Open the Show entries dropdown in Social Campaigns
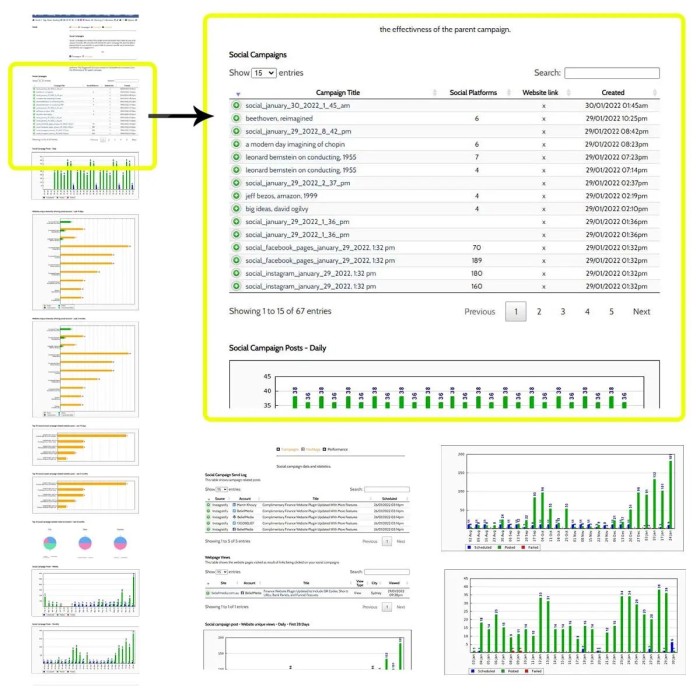 pyautogui.click(x=264, y=73)
